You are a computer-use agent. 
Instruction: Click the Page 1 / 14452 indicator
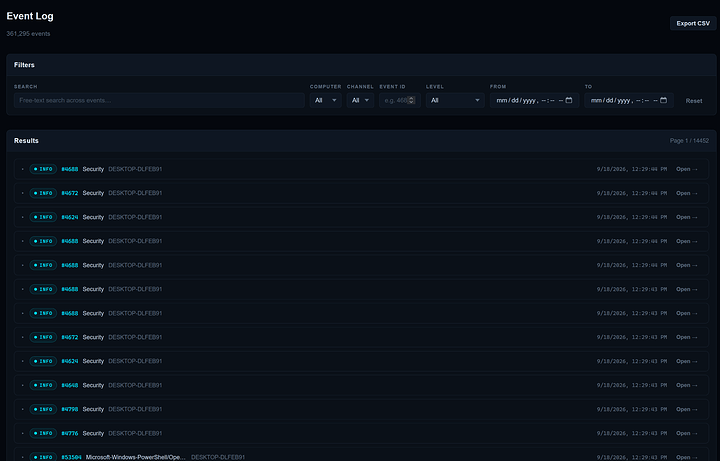tap(689, 141)
